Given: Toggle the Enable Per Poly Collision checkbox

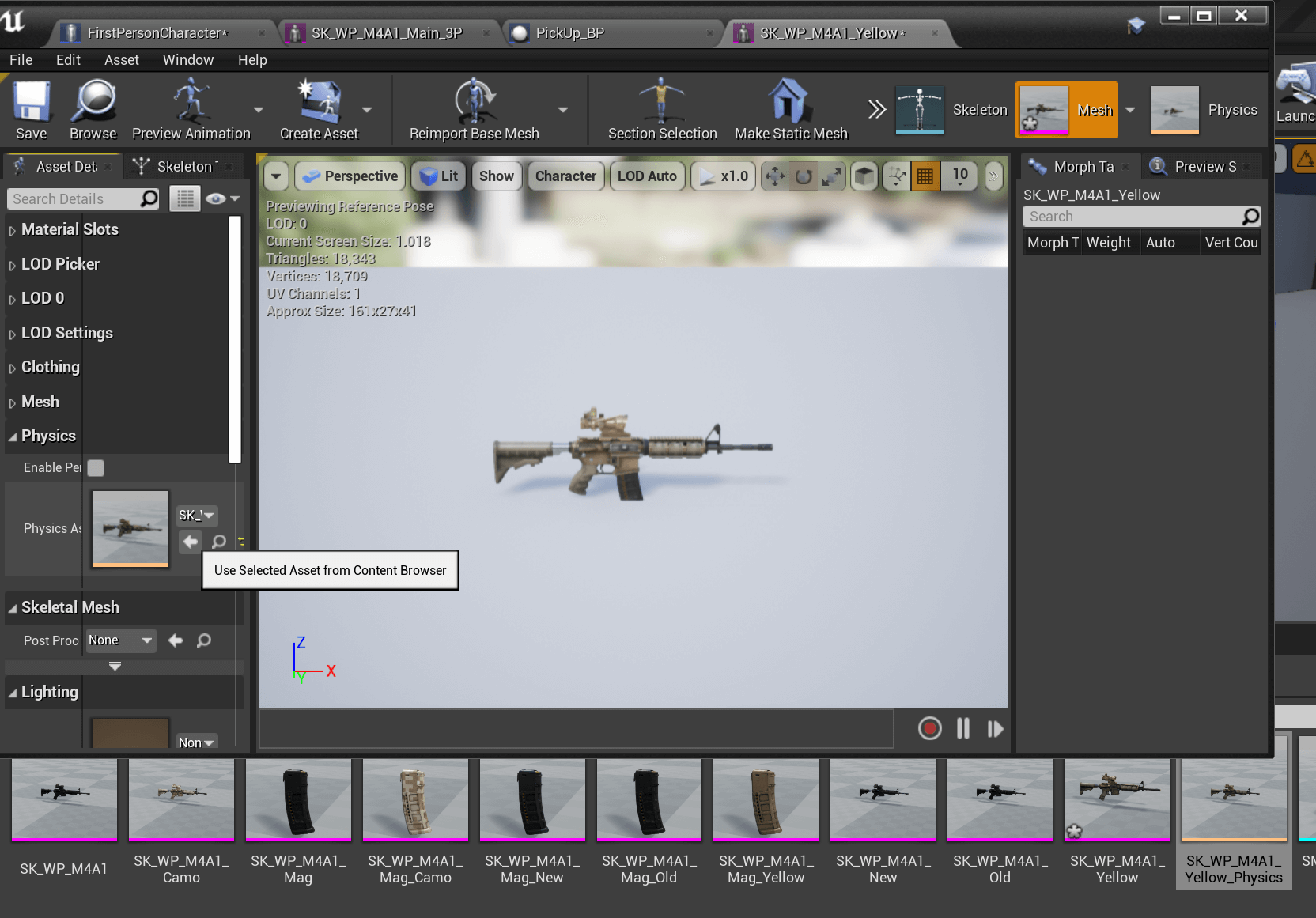Looking at the screenshot, I should click(x=96, y=468).
